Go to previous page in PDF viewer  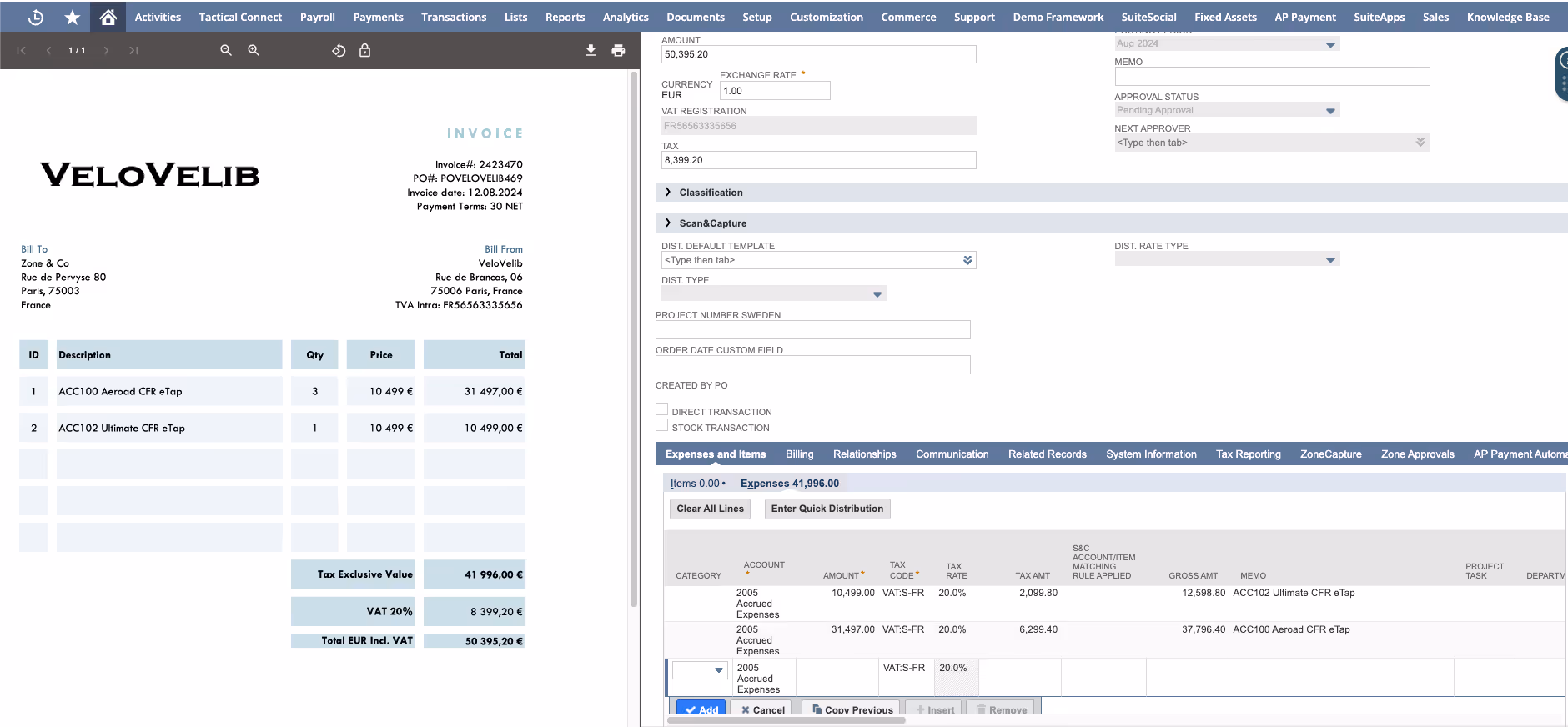point(48,51)
